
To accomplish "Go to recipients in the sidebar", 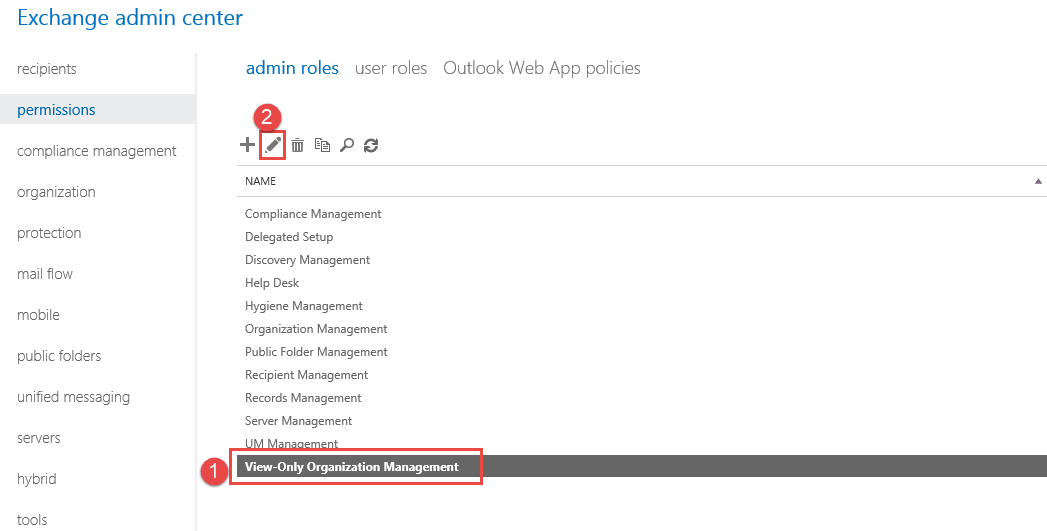I will tap(47, 69).
